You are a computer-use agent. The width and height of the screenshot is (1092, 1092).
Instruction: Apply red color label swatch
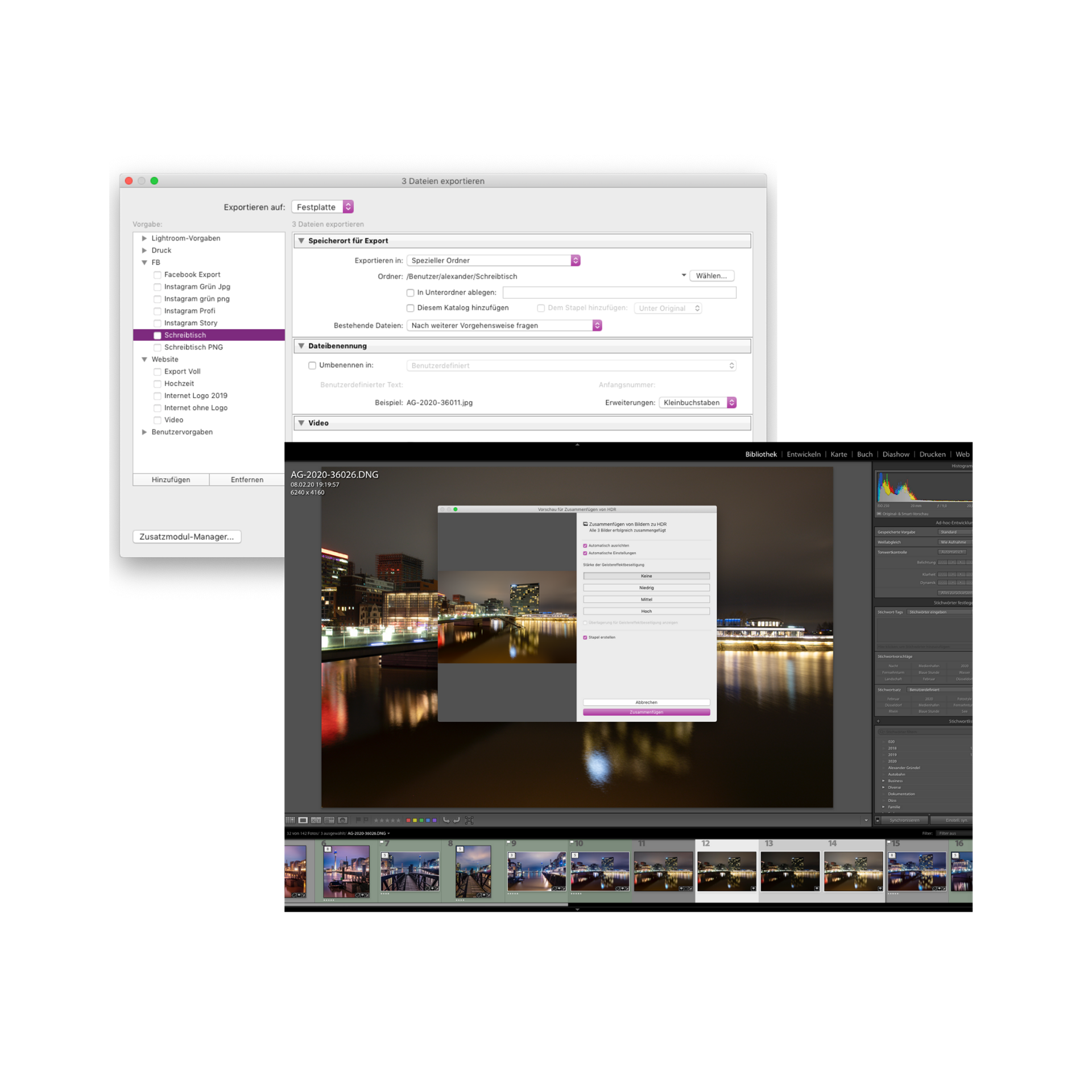point(408,820)
